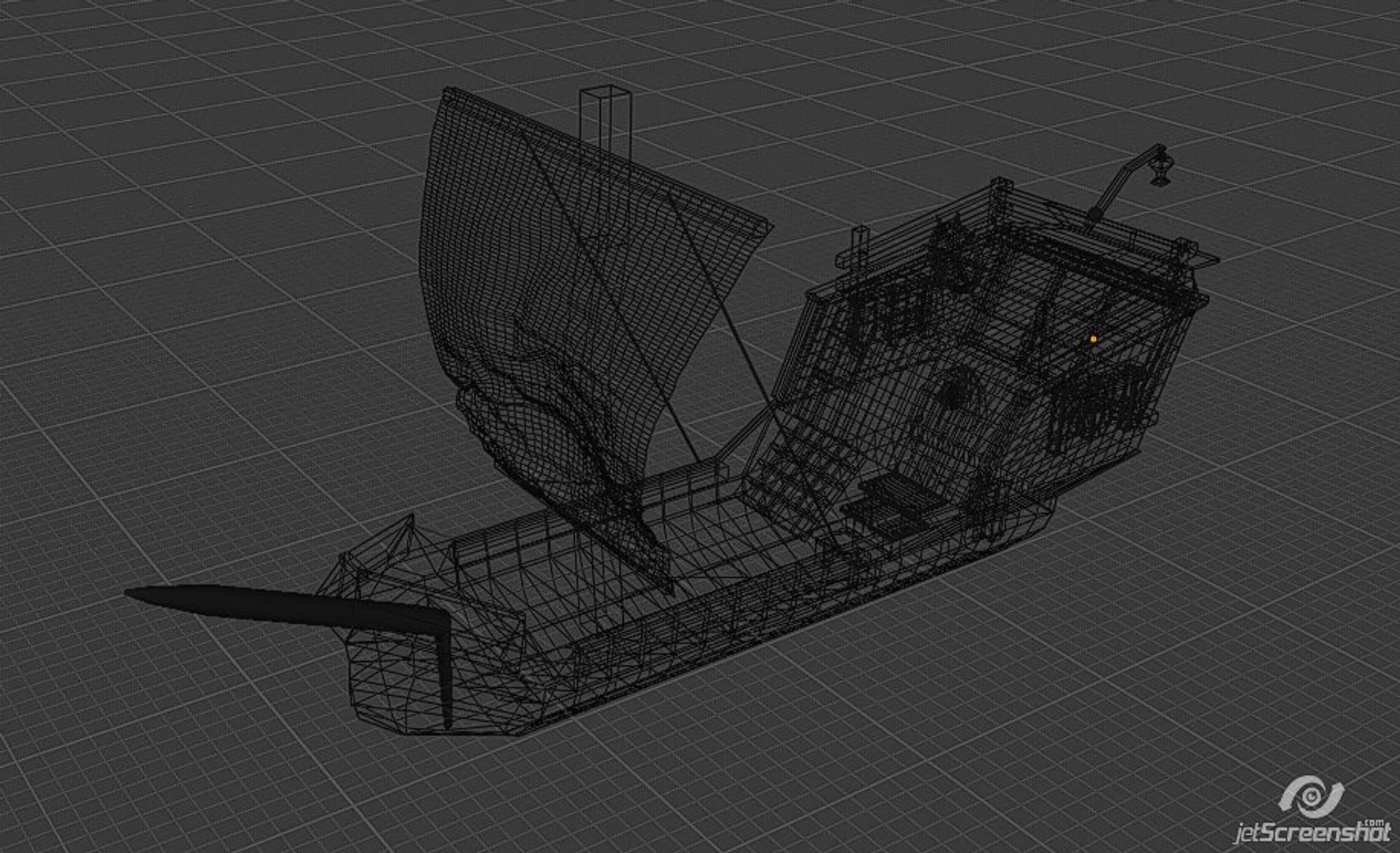Select the orange origin point on the cabin

pyautogui.click(x=1094, y=338)
